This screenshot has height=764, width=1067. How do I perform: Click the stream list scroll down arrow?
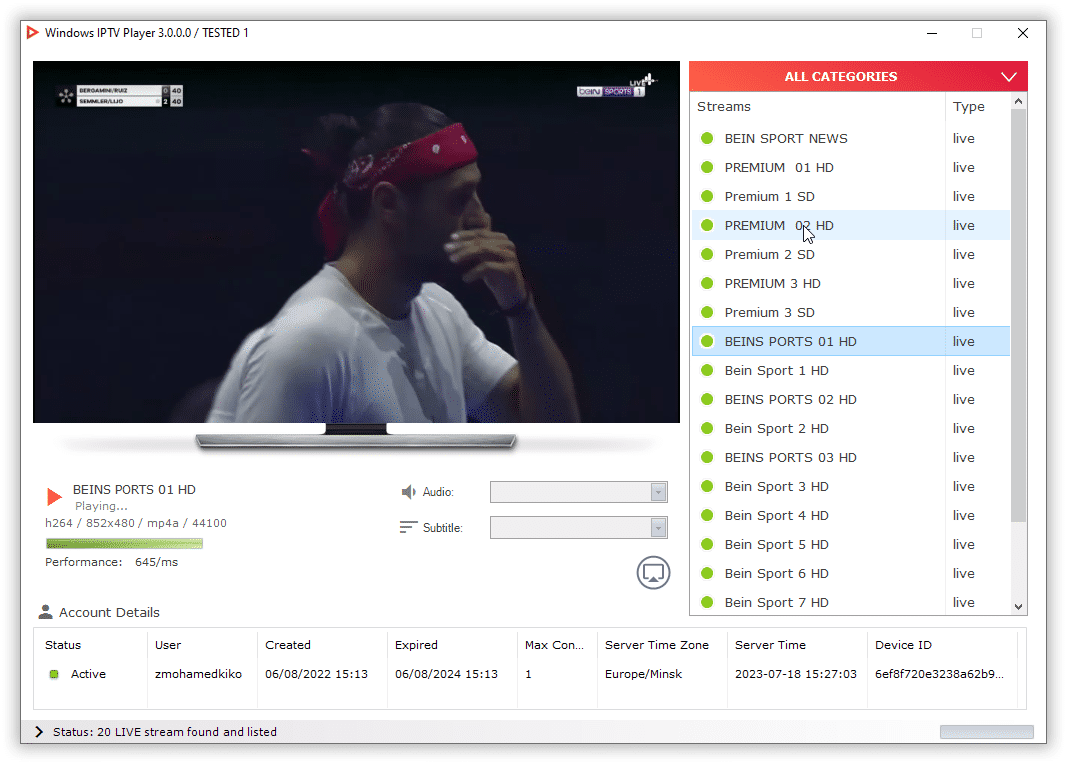point(1018,607)
